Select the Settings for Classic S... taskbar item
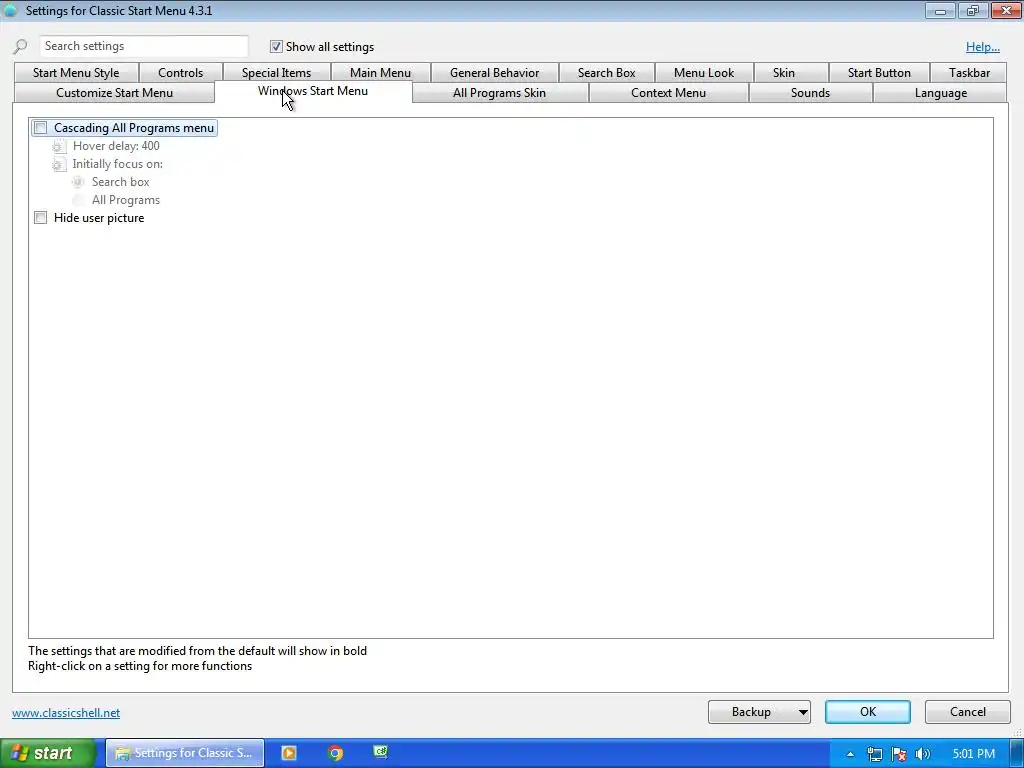 tap(185, 753)
